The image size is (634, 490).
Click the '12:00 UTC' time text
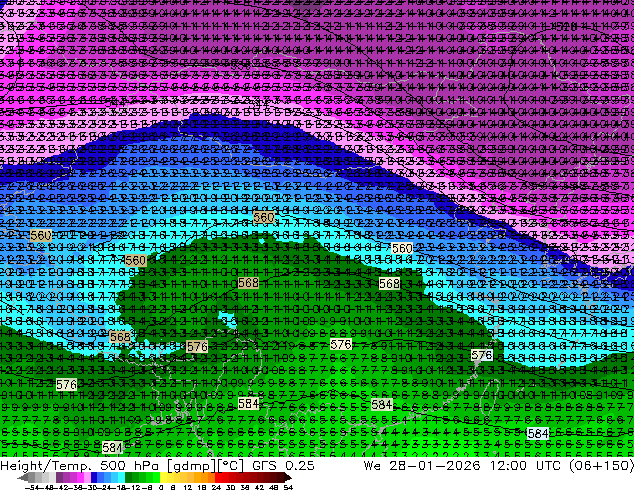tap(525, 466)
